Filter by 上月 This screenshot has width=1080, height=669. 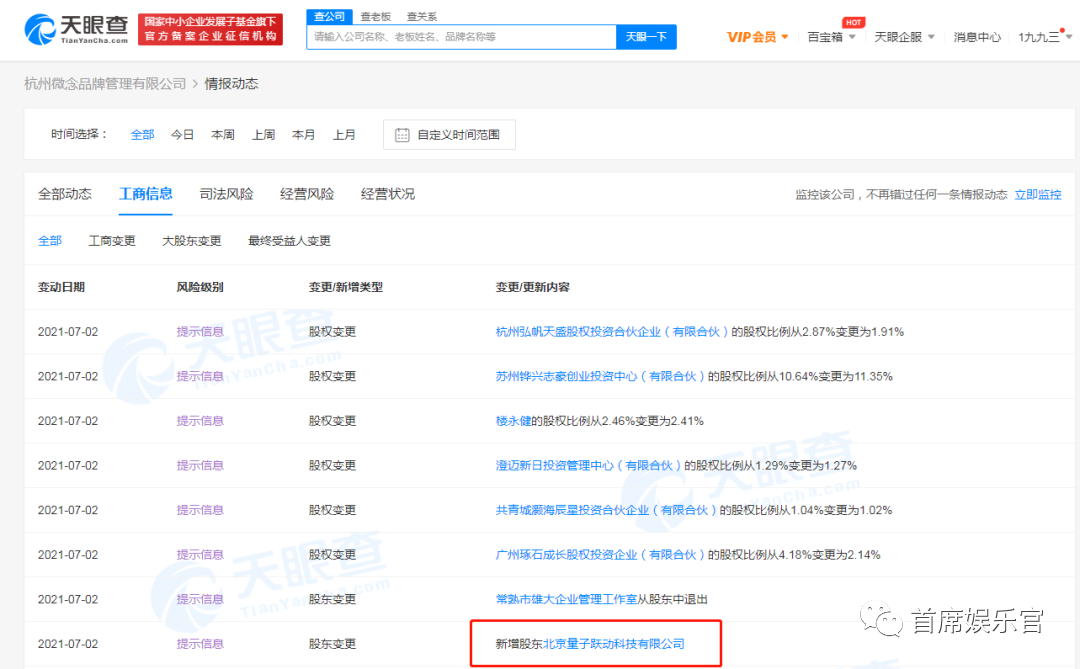344,135
